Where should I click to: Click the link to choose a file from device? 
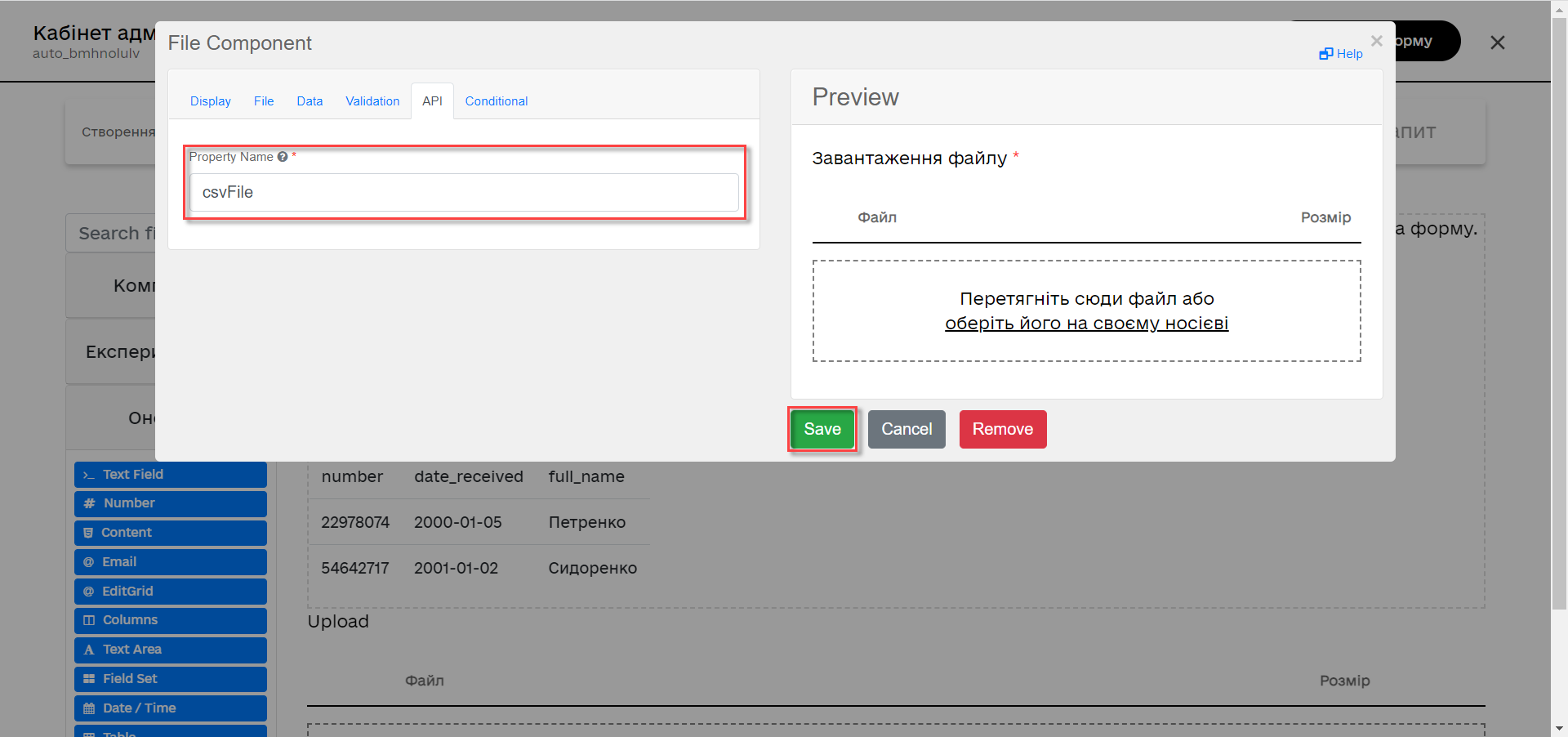pos(1086,324)
